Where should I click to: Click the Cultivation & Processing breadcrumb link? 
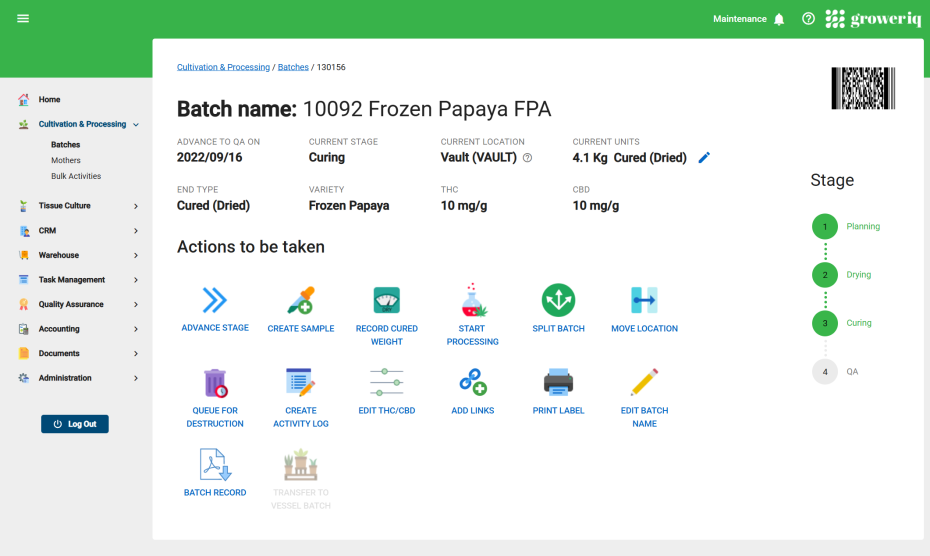pos(223,67)
